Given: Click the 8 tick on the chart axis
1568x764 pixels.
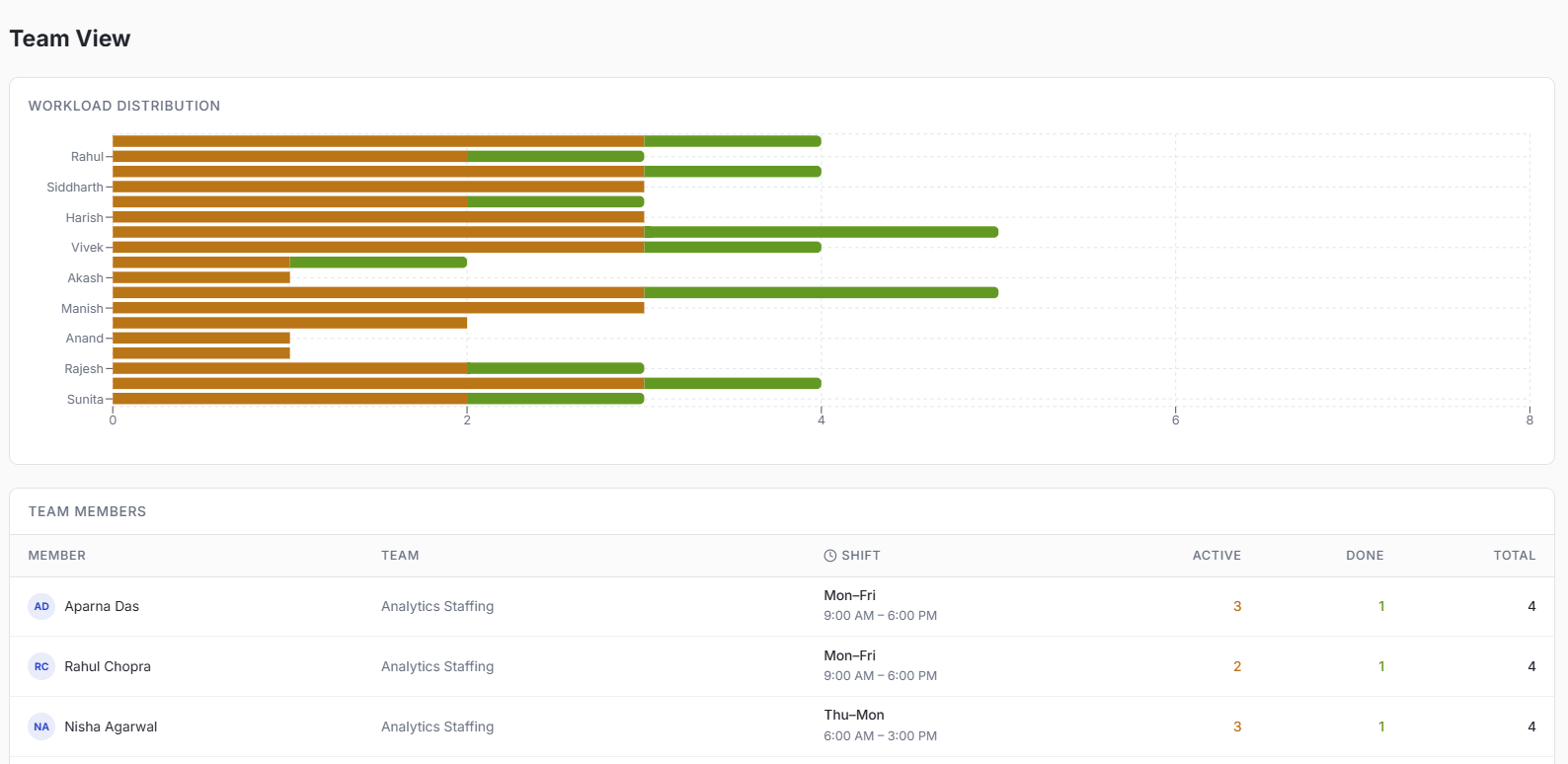Looking at the screenshot, I should 1529,420.
